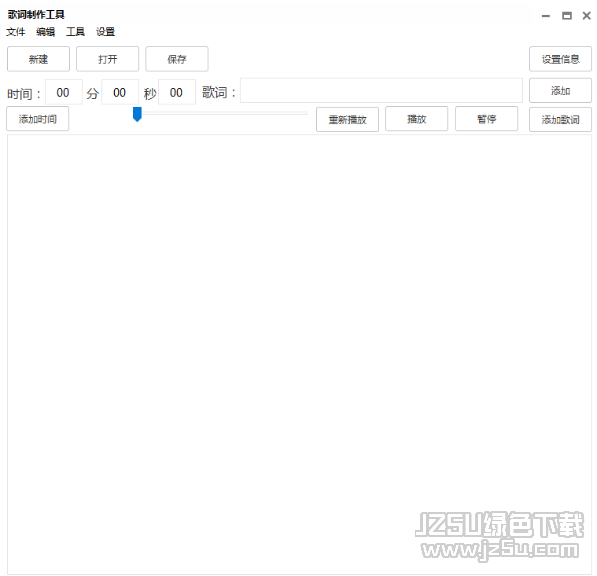Focus the minutes time field
This screenshot has width=597, height=576.
tap(64, 92)
